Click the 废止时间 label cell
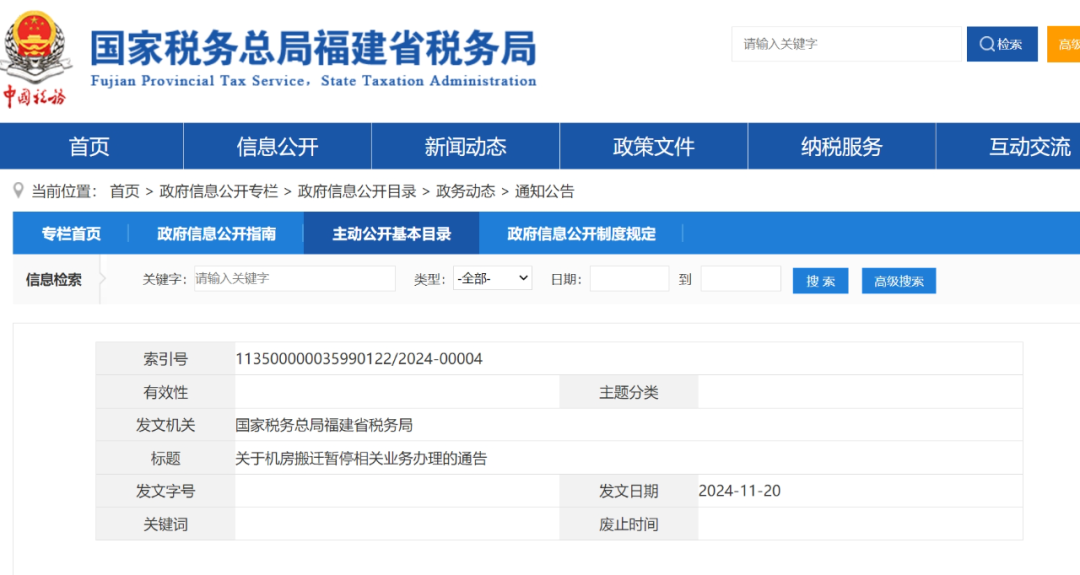Screen dimensions: 1080x575 click(628, 524)
